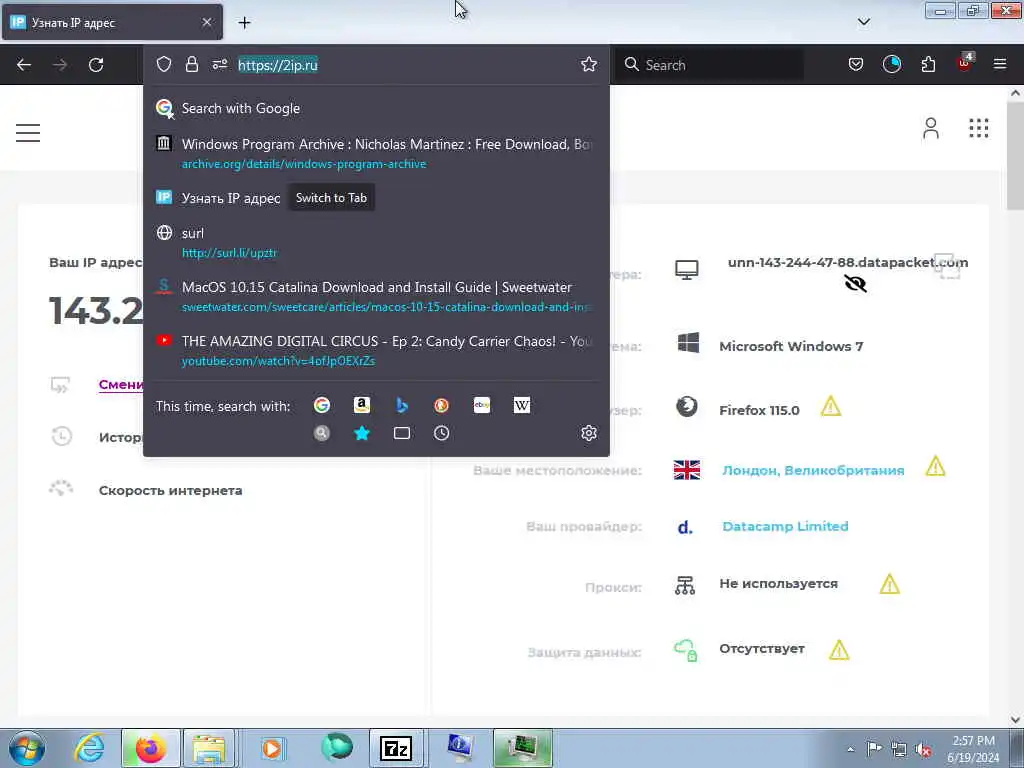Open Скорость интернета link
This screenshot has width=1024, height=768.
(170, 490)
